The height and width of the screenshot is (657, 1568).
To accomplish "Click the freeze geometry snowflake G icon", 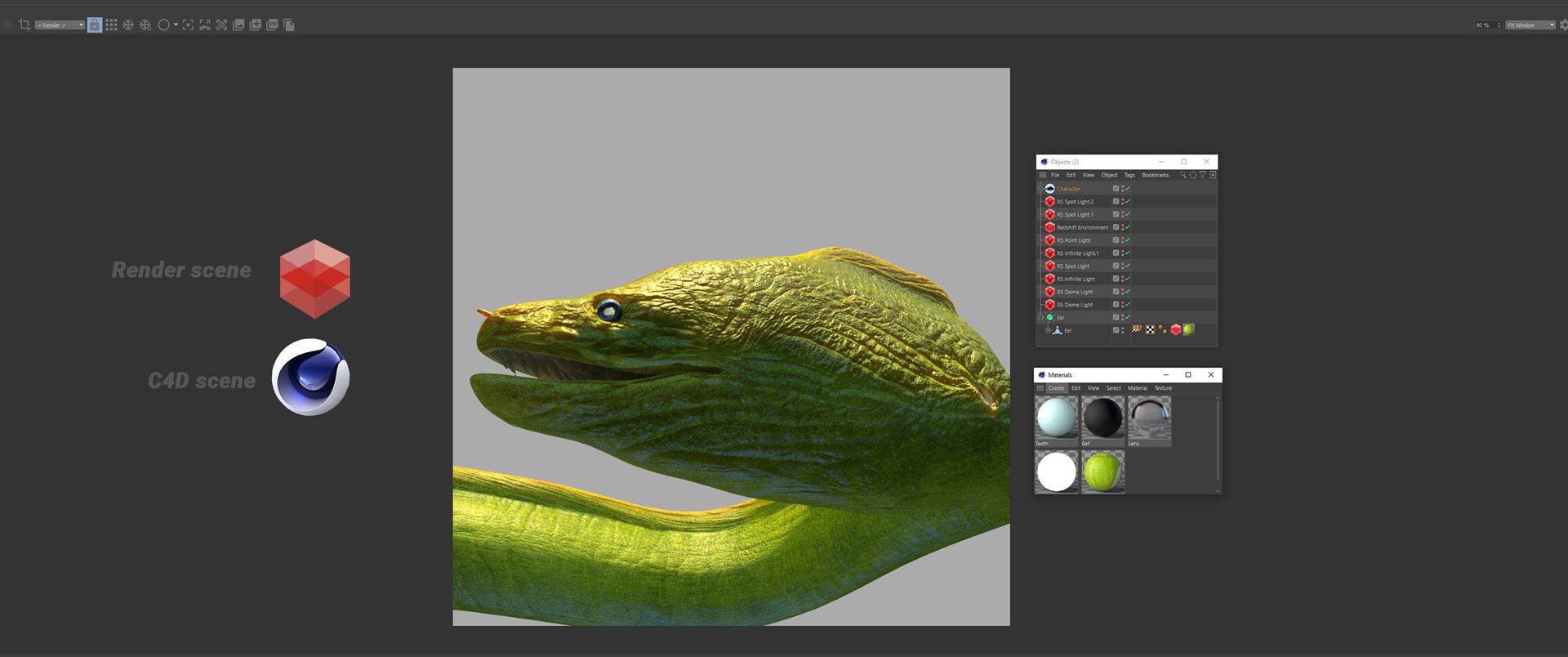I will point(145,25).
